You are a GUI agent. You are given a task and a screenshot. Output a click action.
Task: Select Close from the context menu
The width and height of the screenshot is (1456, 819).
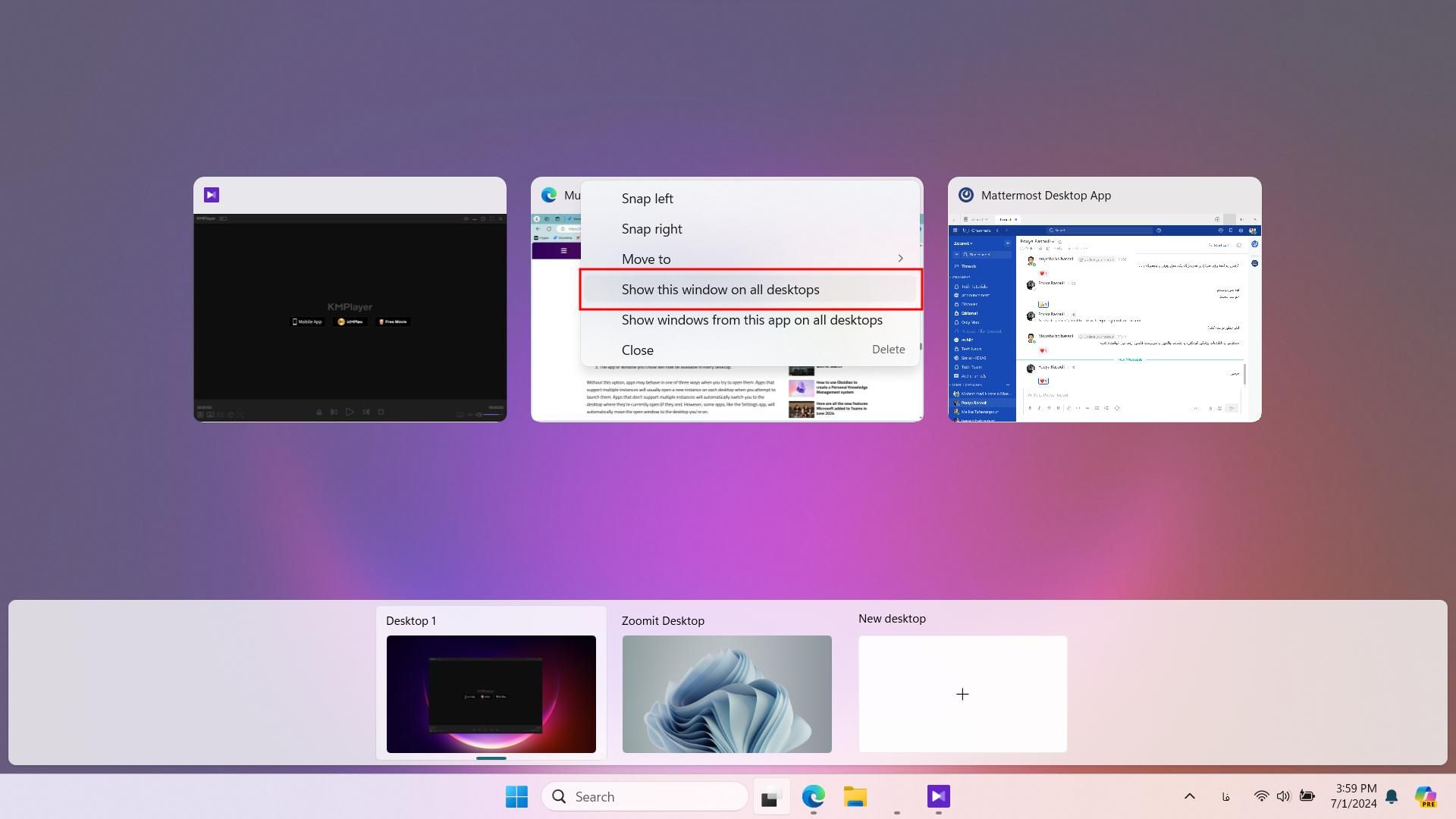coord(637,349)
